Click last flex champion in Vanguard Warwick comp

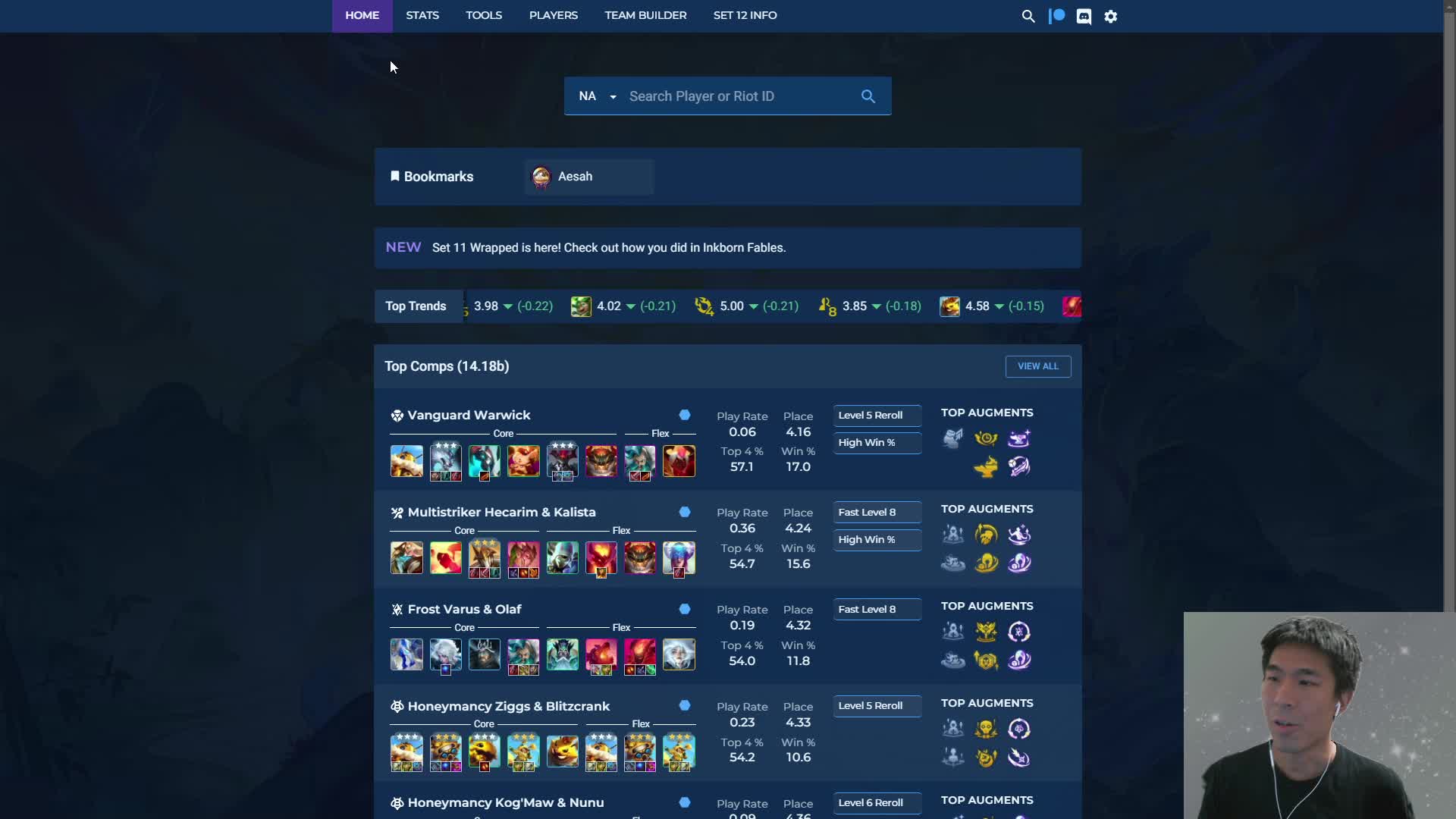tap(679, 461)
